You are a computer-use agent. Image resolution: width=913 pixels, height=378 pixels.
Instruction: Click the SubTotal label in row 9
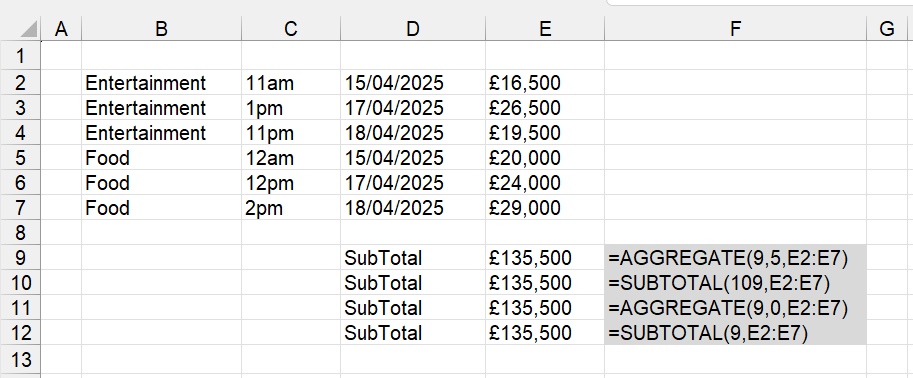tap(413, 257)
